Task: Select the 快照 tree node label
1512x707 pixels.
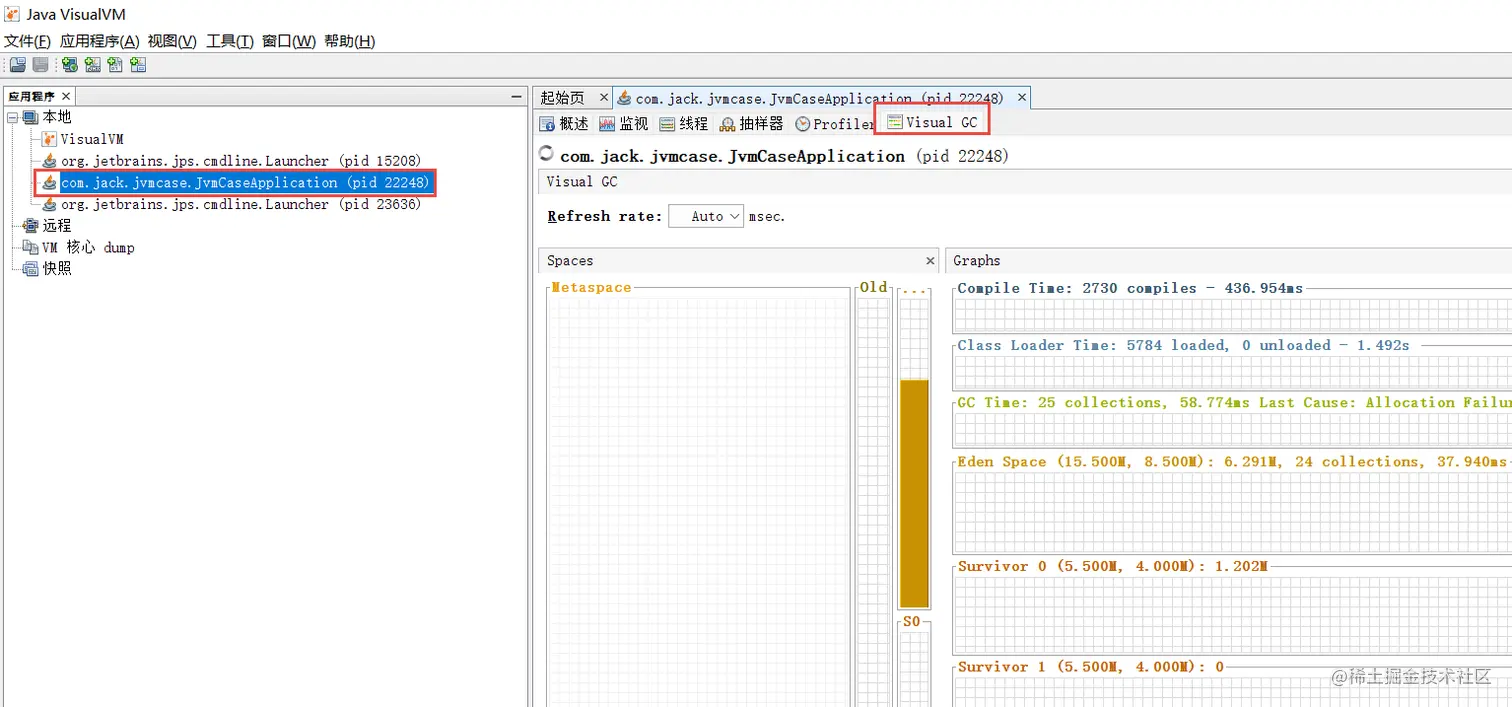Action: click(x=57, y=269)
